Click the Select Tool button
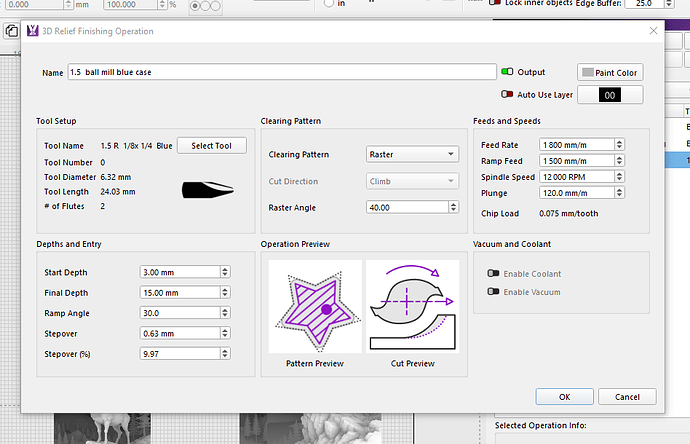 pyautogui.click(x=212, y=146)
